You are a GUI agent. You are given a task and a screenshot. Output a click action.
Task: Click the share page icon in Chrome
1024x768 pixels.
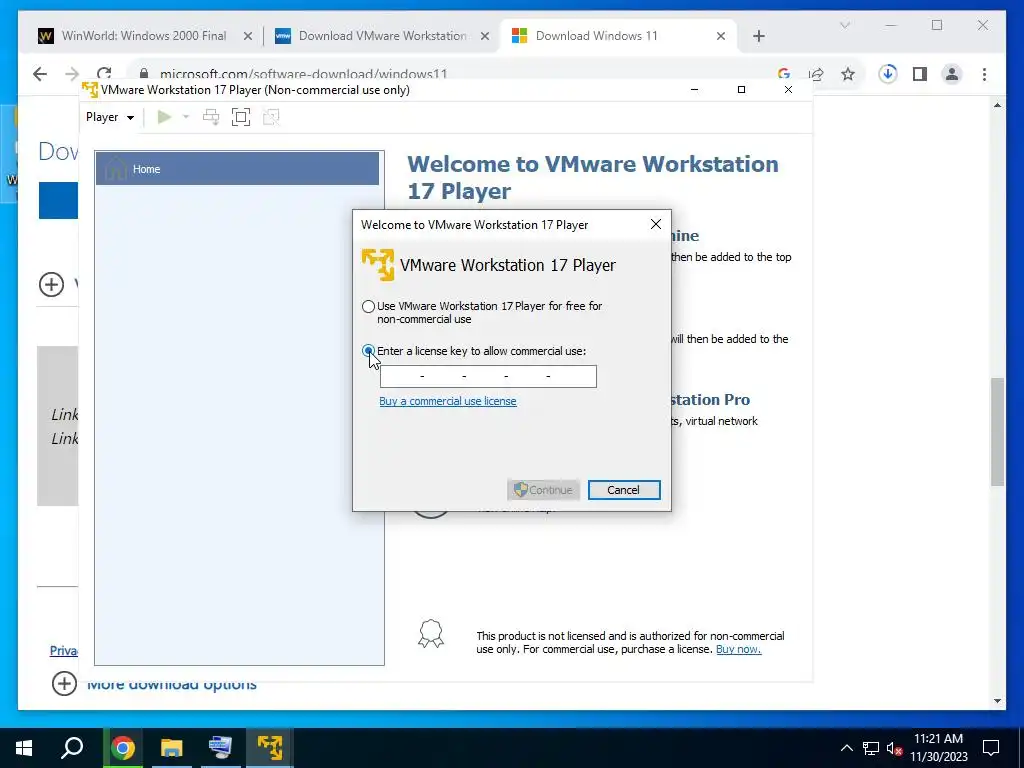pyautogui.click(x=816, y=74)
